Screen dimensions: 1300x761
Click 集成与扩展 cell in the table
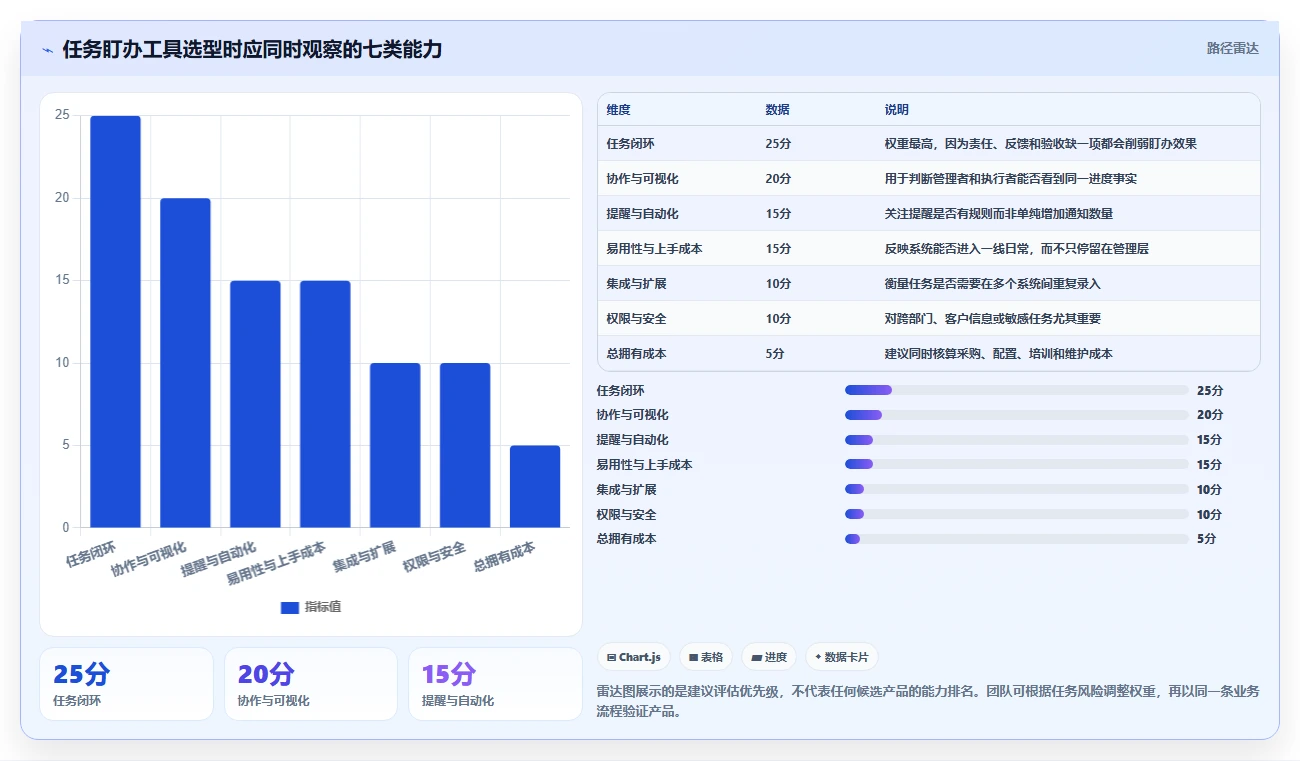click(636, 284)
